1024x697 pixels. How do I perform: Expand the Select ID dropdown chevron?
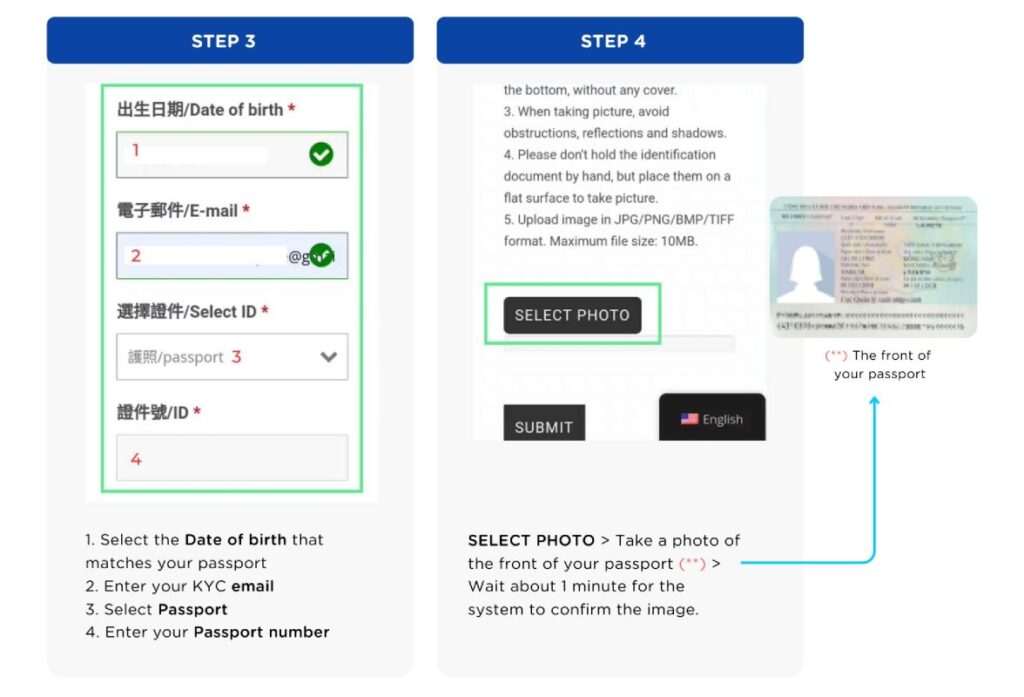point(328,357)
